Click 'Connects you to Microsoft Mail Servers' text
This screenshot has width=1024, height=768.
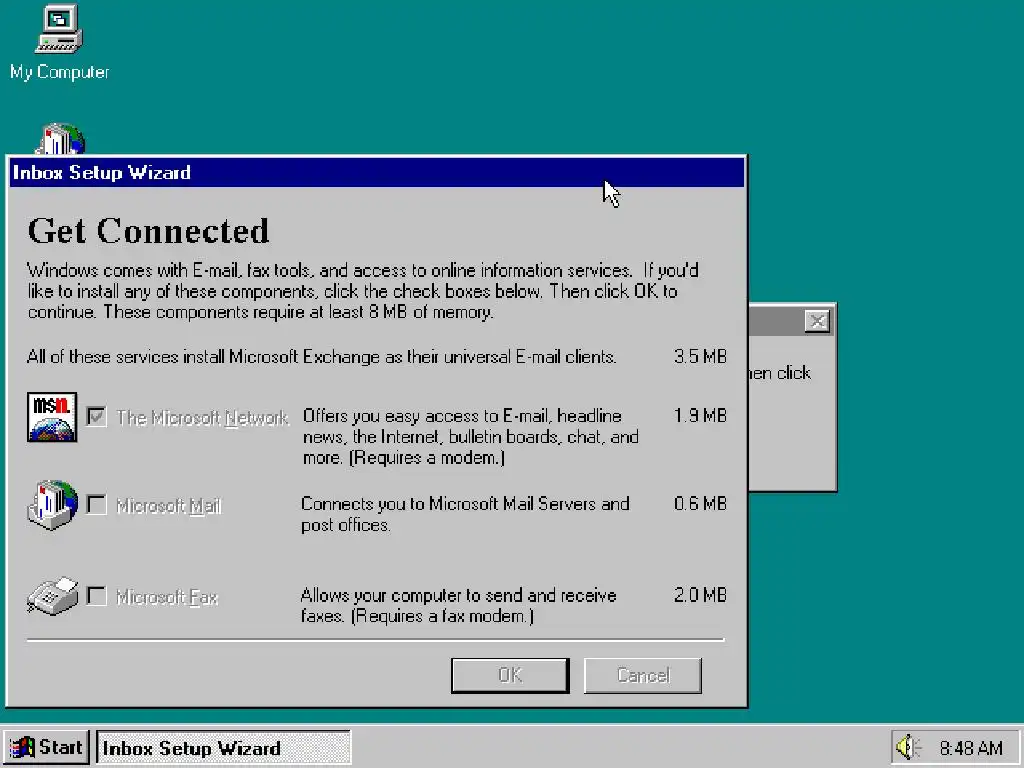pos(465,515)
